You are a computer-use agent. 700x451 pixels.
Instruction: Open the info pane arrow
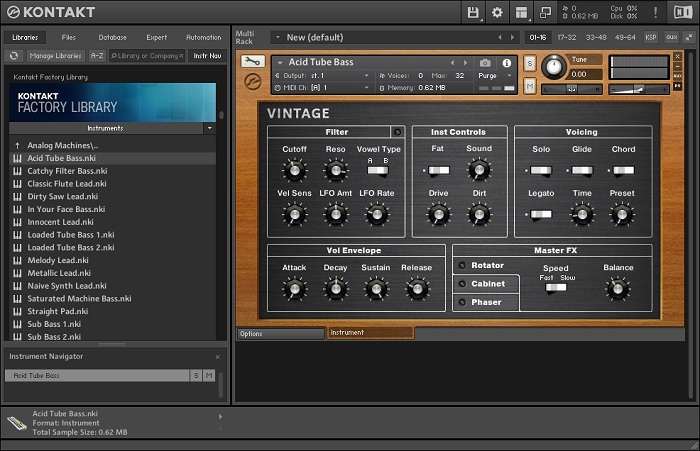220,417
